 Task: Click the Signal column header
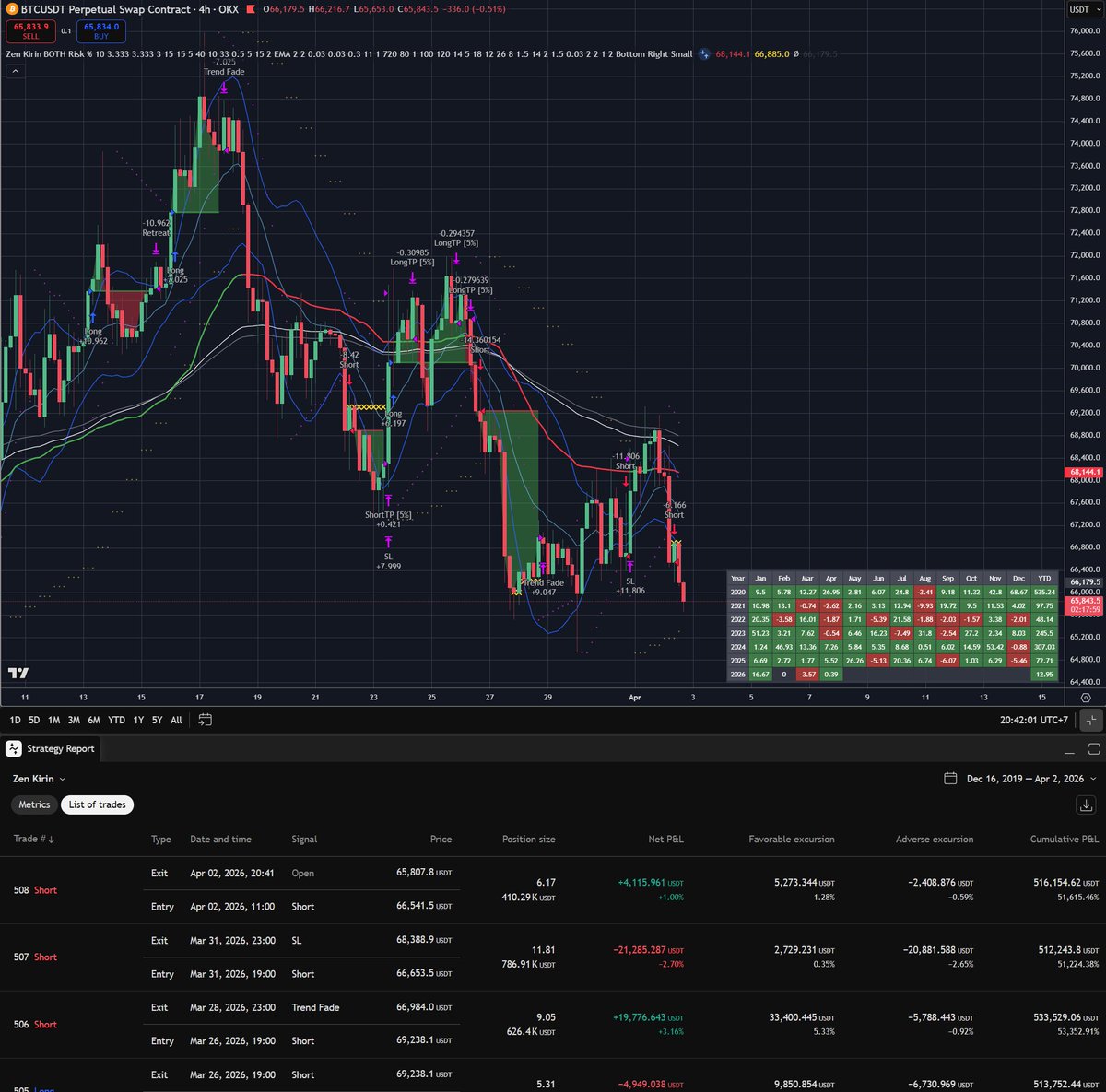[x=304, y=840]
